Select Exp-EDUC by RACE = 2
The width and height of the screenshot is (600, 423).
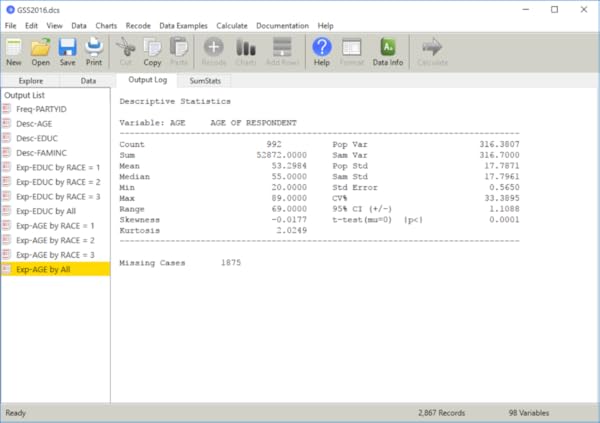[58, 182]
